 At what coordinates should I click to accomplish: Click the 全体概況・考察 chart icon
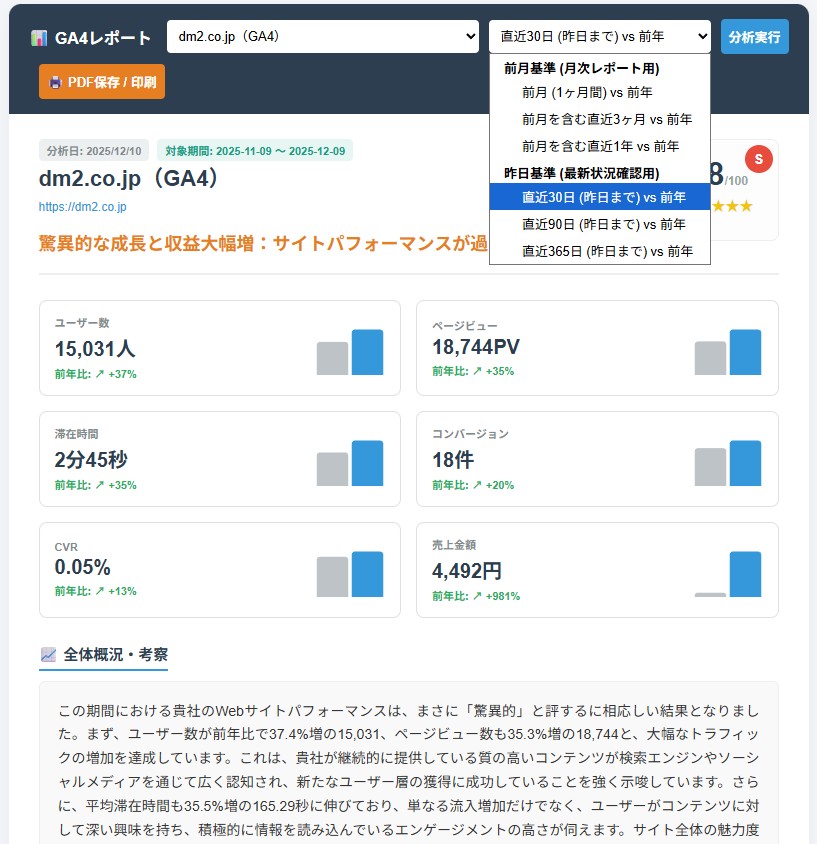click(48, 655)
